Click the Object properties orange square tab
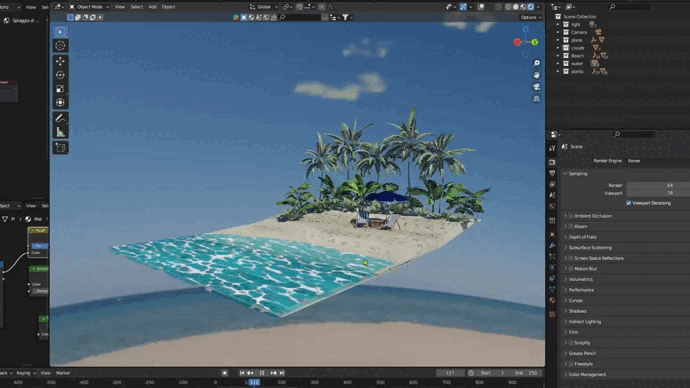Screen dimensions: 690x388 click(552, 234)
